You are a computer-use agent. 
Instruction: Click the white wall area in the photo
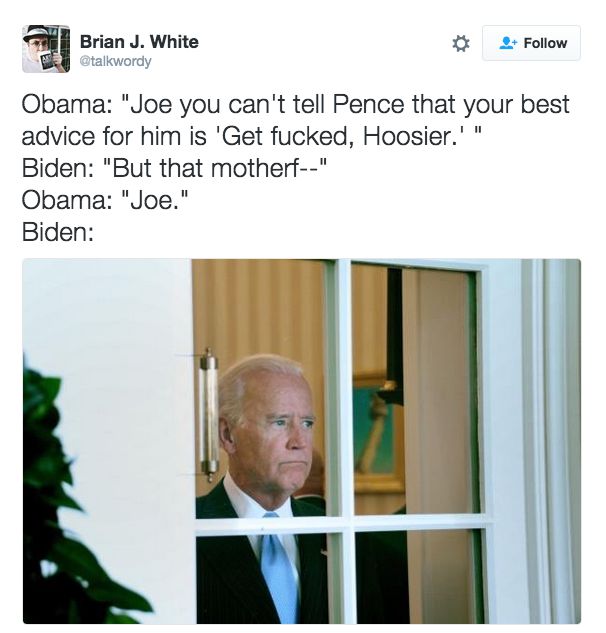[x=107, y=323]
